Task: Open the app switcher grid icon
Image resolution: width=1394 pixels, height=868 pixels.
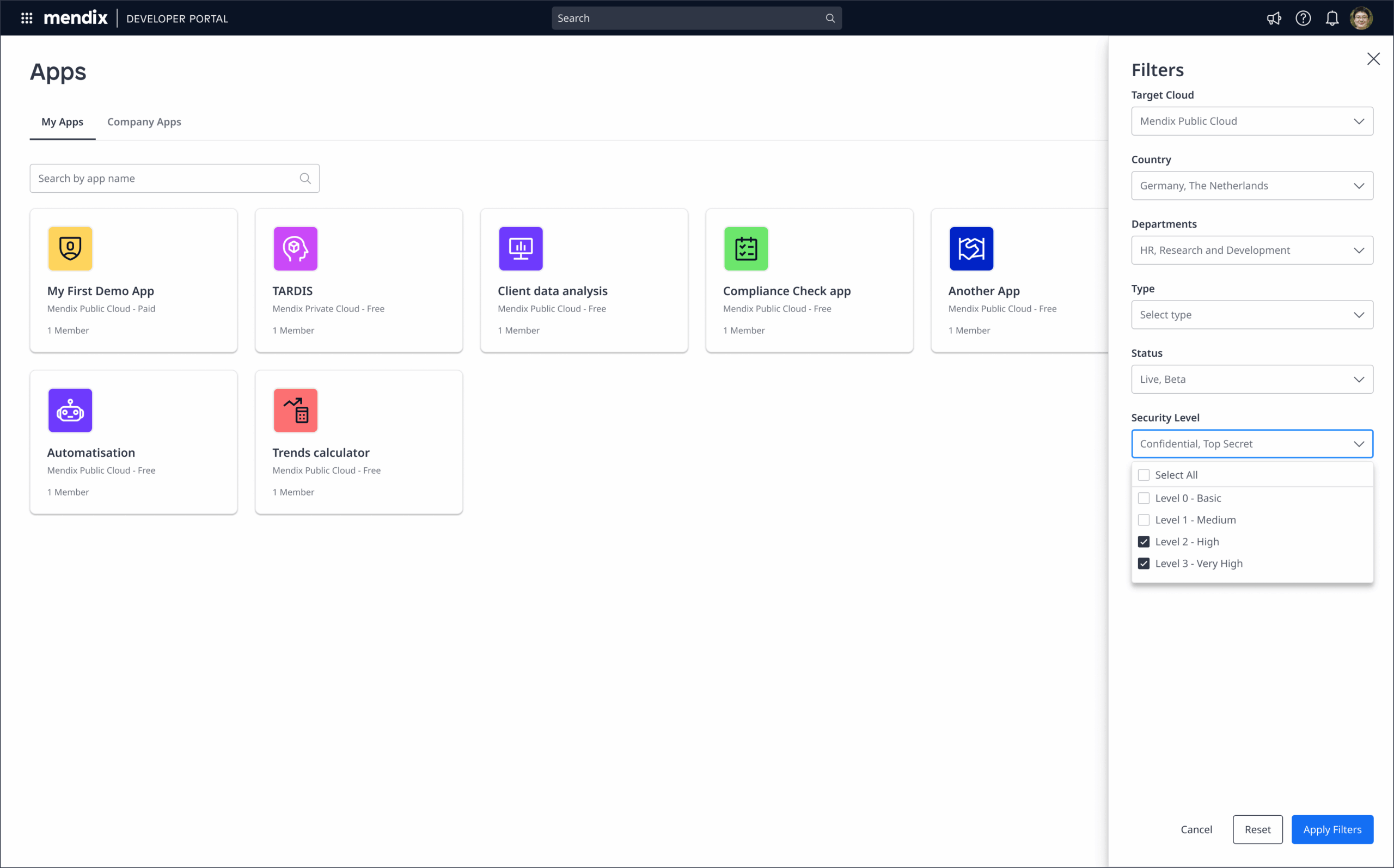Action: (x=26, y=19)
